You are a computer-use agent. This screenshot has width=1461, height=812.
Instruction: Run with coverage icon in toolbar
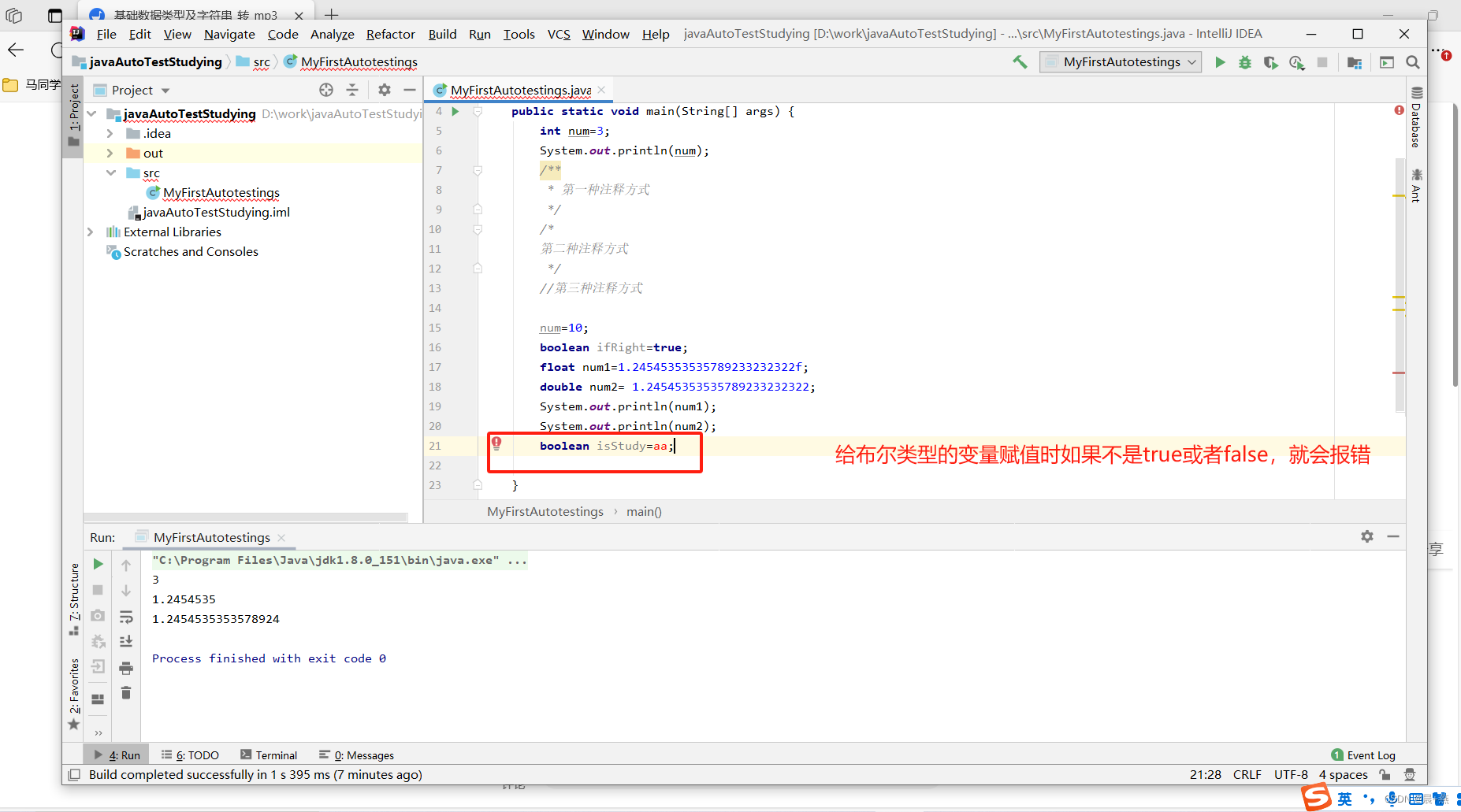coord(1270,62)
